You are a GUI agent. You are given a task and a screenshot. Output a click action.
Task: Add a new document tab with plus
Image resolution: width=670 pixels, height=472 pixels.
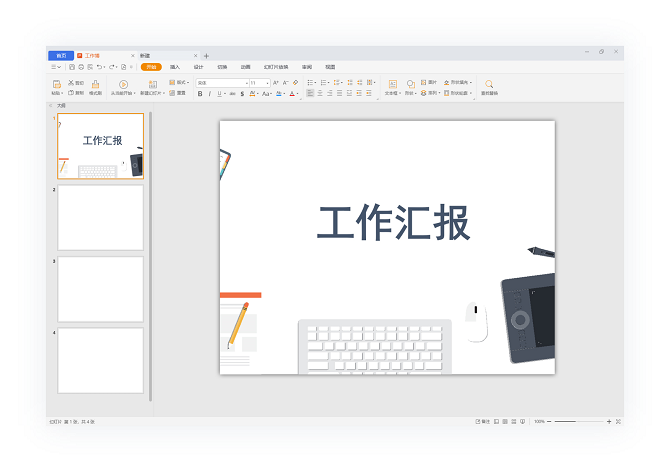click(206, 56)
